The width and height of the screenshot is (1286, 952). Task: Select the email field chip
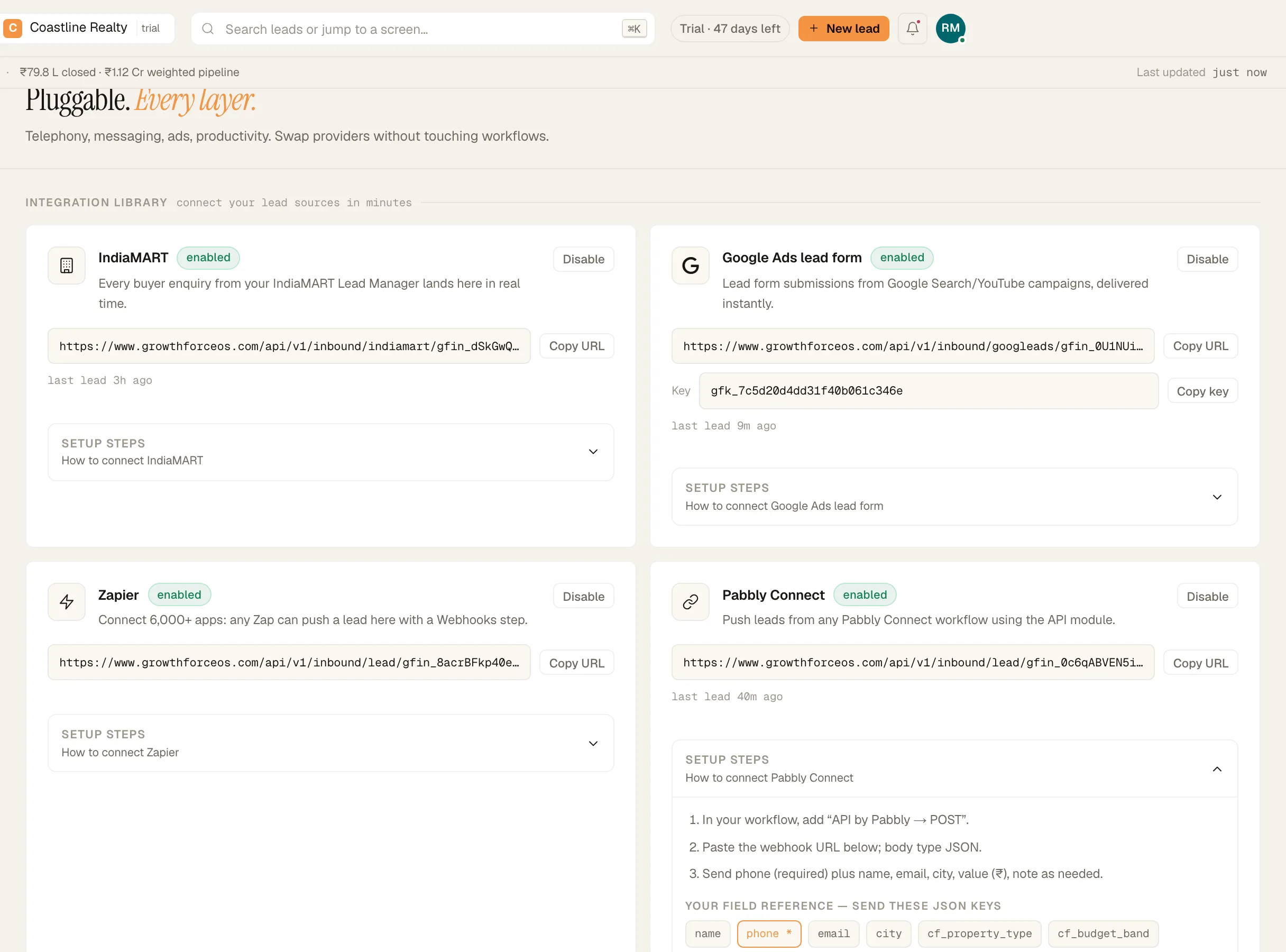point(833,933)
